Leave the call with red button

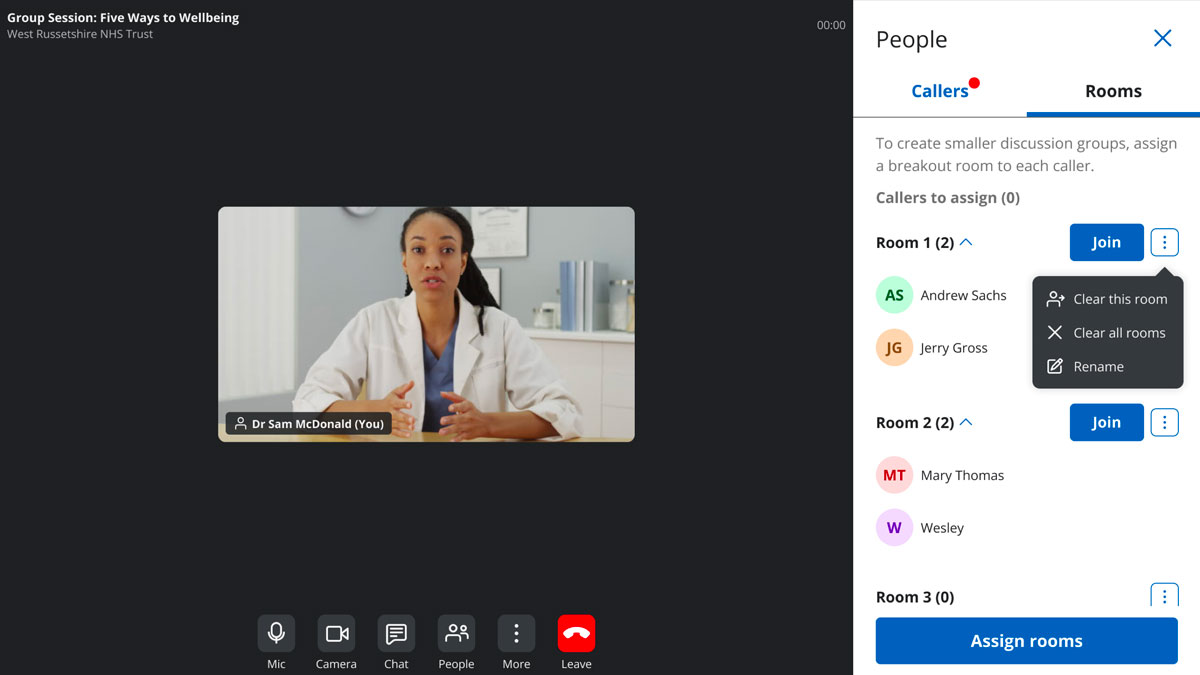coord(576,634)
